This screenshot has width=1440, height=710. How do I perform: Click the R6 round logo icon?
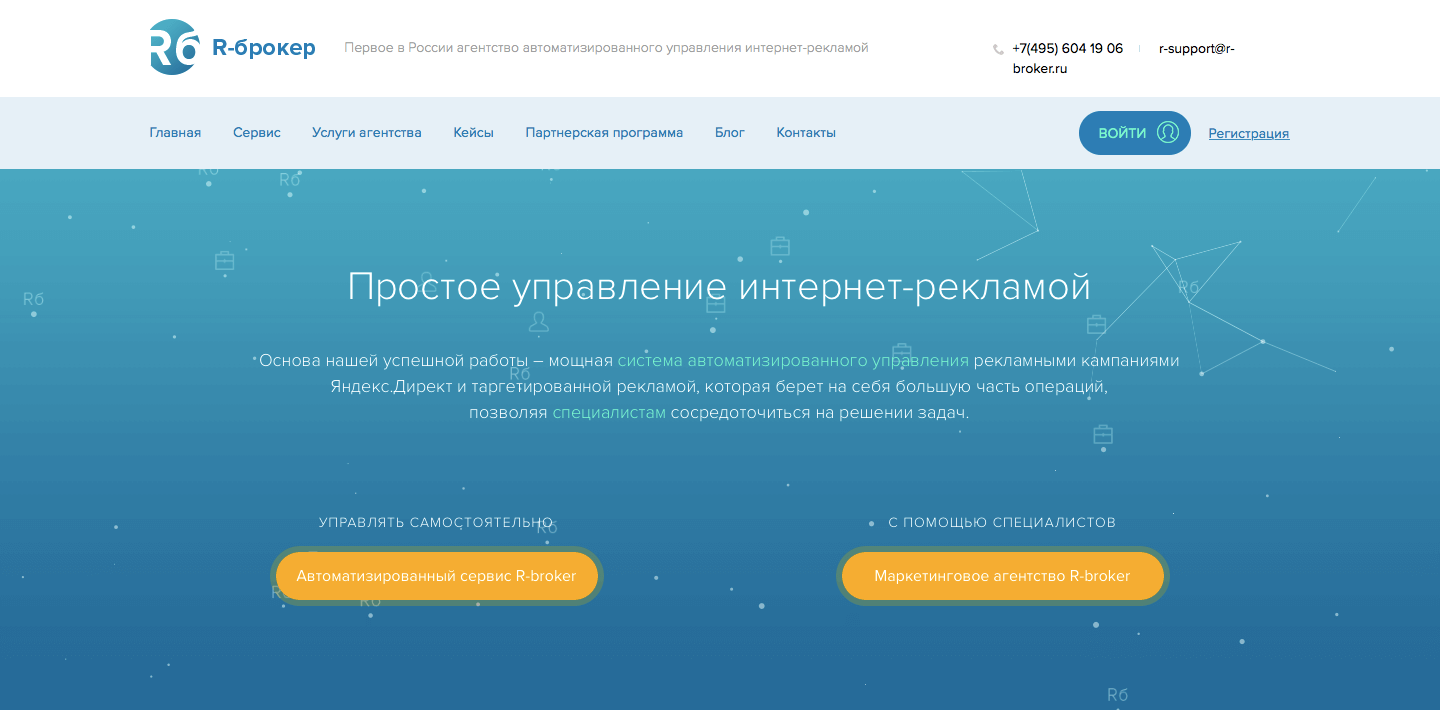174,47
